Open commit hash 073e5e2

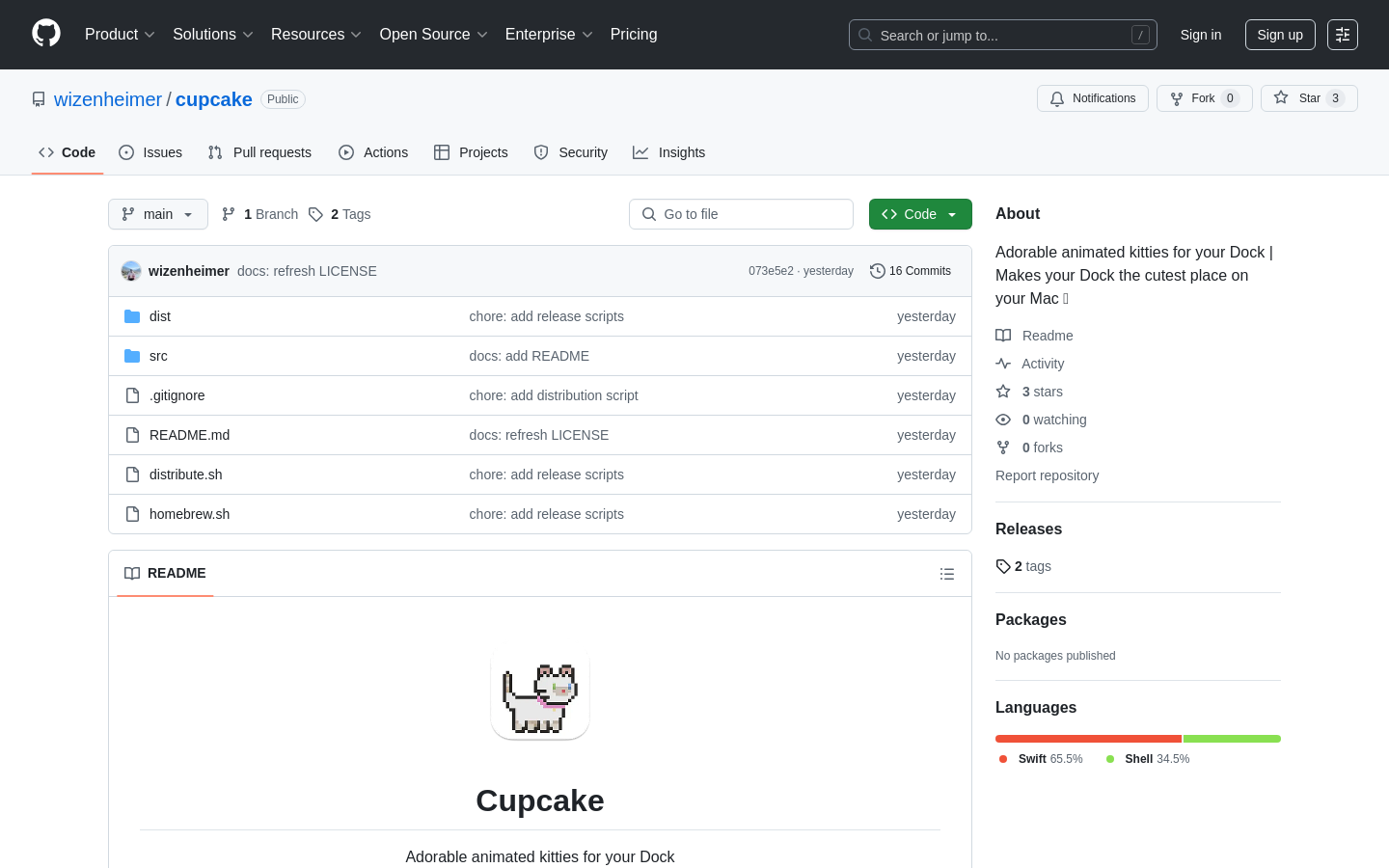[771, 271]
